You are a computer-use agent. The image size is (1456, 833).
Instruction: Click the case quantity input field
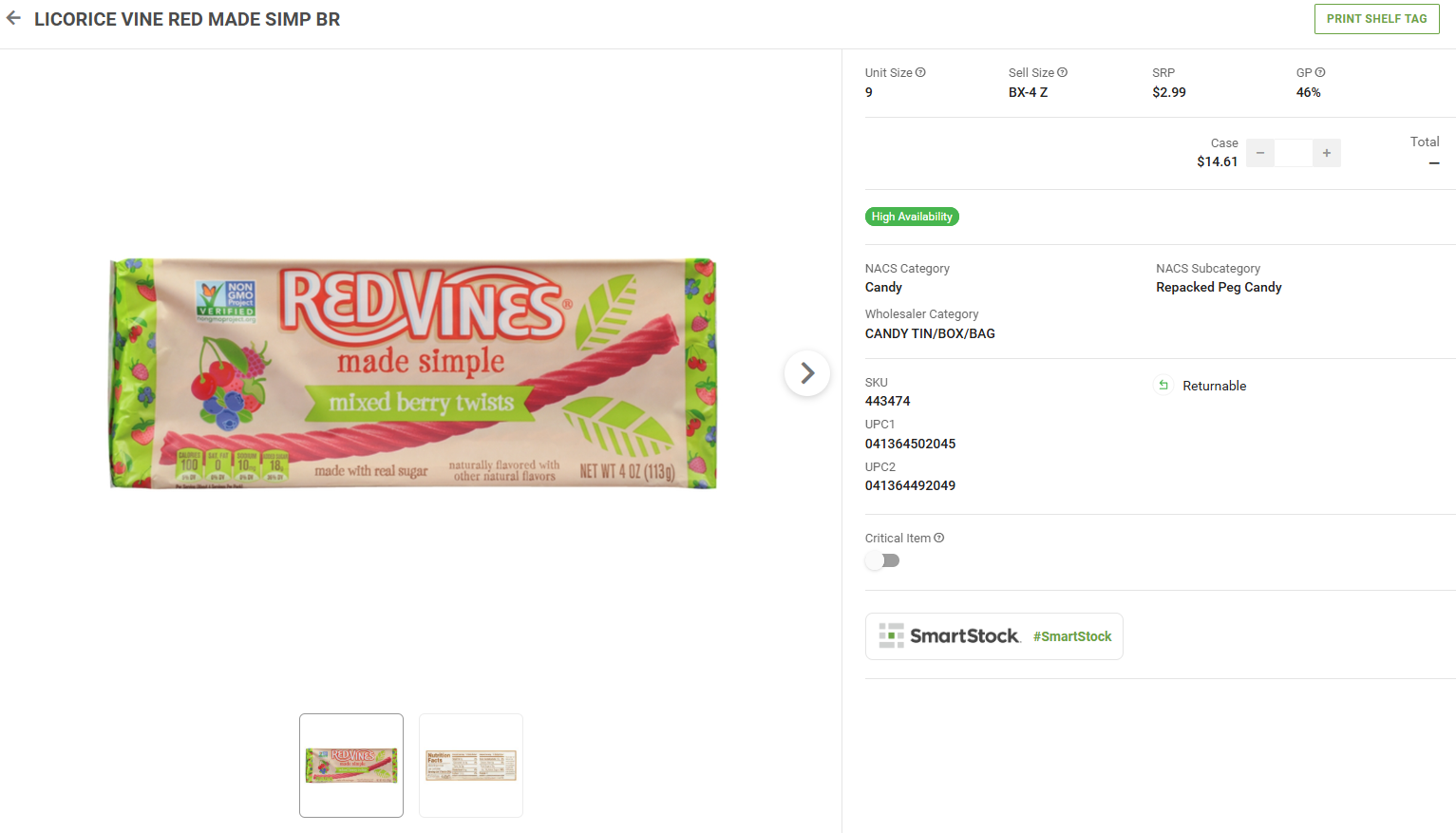click(x=1294, y=153)
